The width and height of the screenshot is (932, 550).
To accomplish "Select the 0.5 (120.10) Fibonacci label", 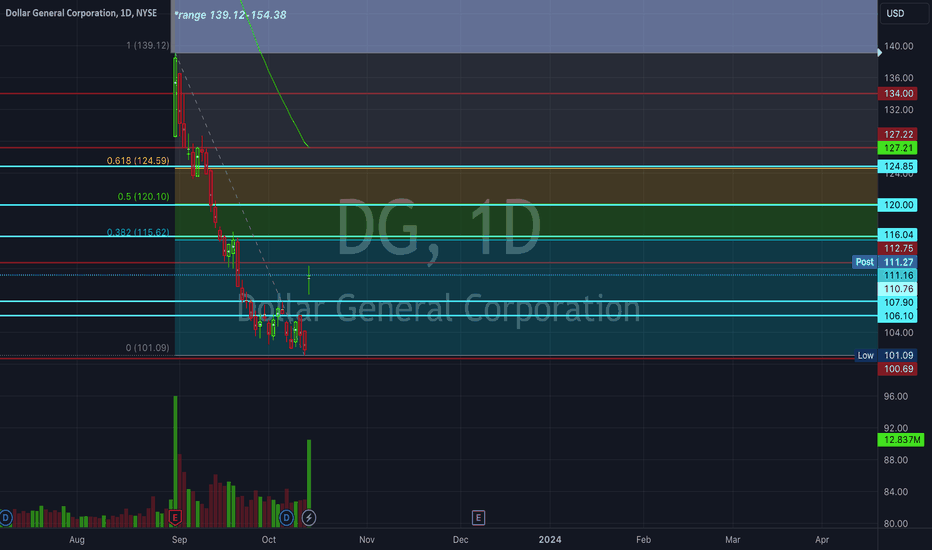I will pos(143,196).
